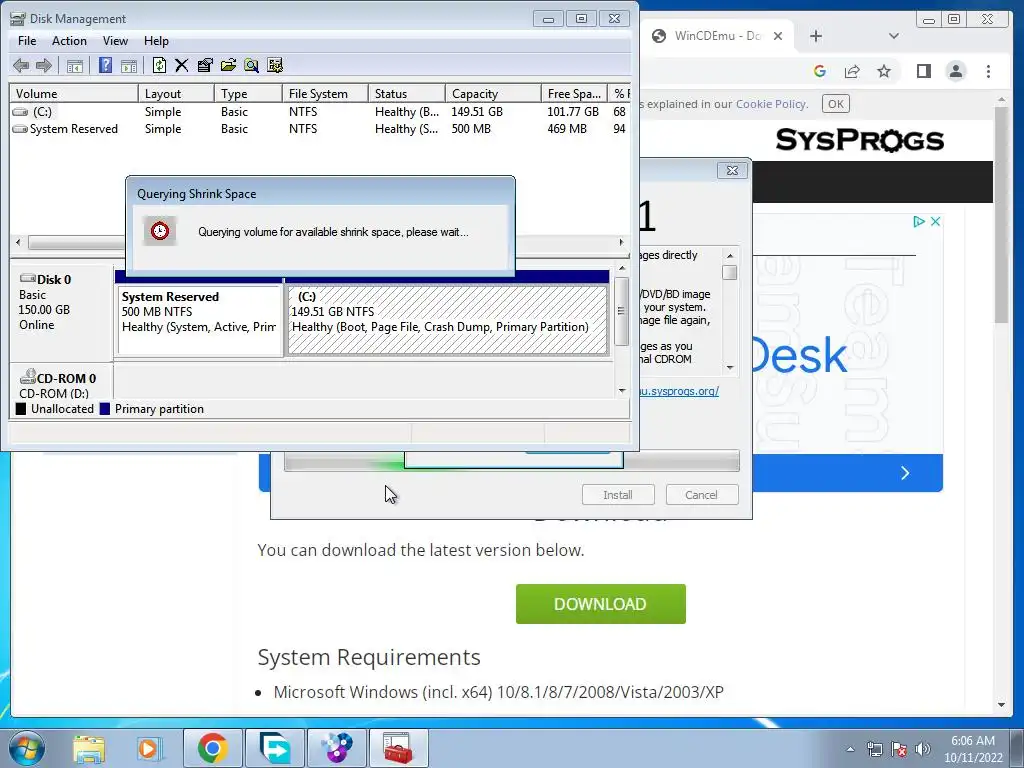Screen dimensions: 1024x768
Task: Open the blue Help question mark toolbar icon
Action: [x=105, y=65]
